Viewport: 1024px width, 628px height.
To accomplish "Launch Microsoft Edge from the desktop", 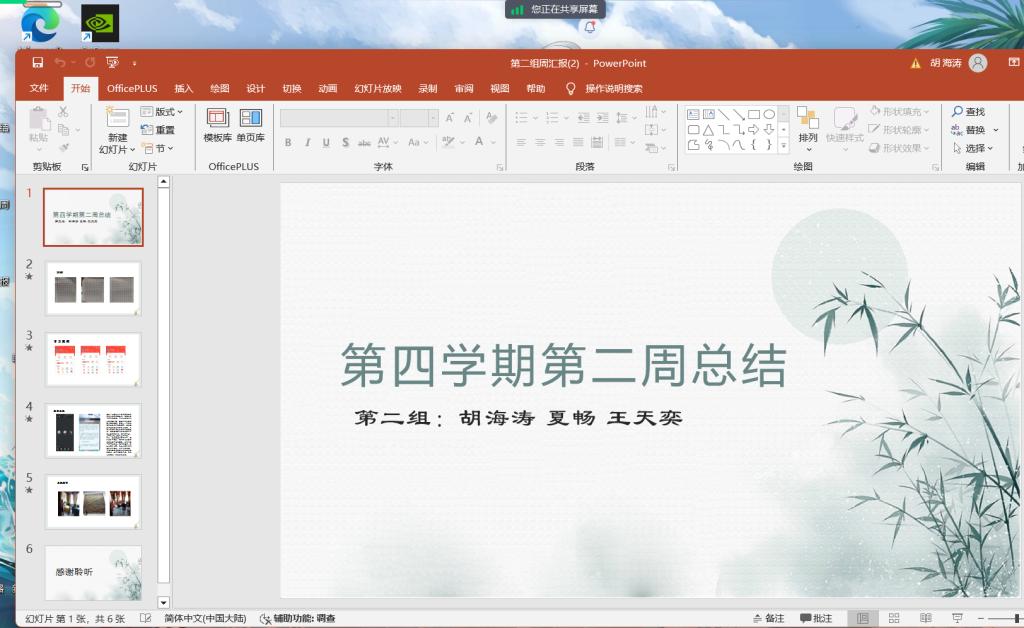I will pos(40,24).
